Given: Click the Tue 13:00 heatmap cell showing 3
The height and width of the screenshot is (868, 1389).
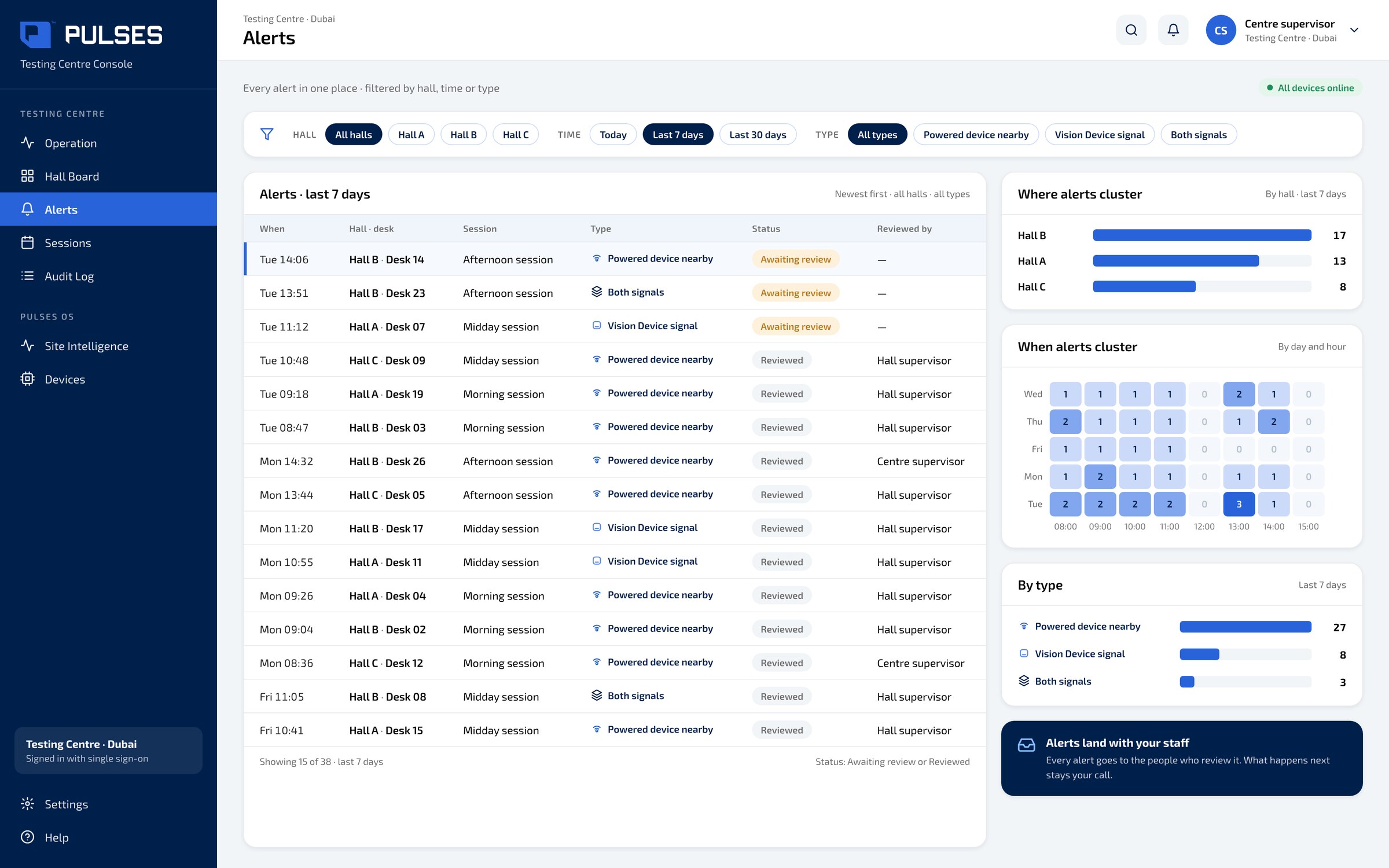Looking at the screenshot, I should click(x=1239, y=504).
